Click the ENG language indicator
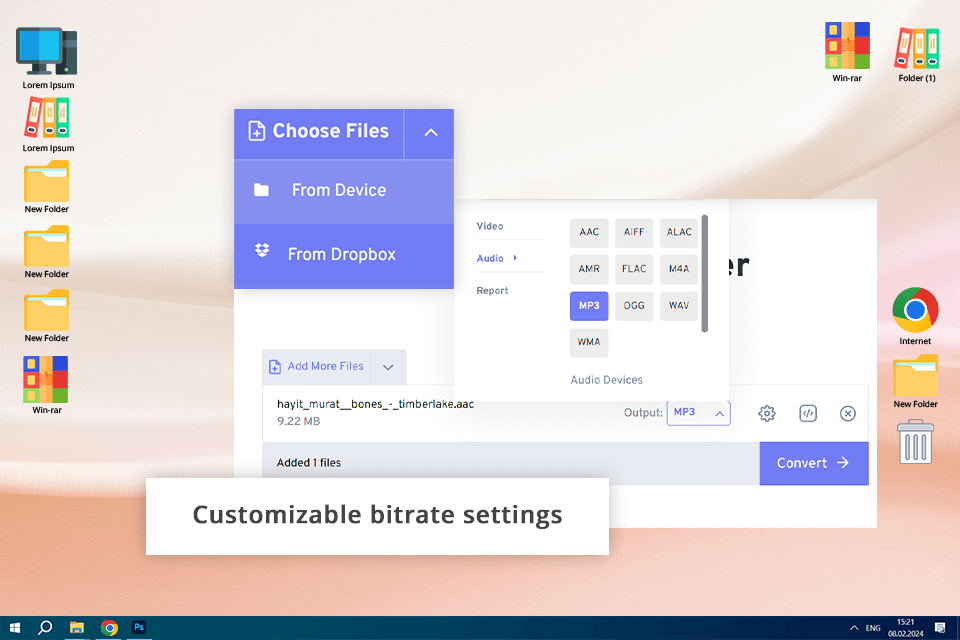 (873, 628)
